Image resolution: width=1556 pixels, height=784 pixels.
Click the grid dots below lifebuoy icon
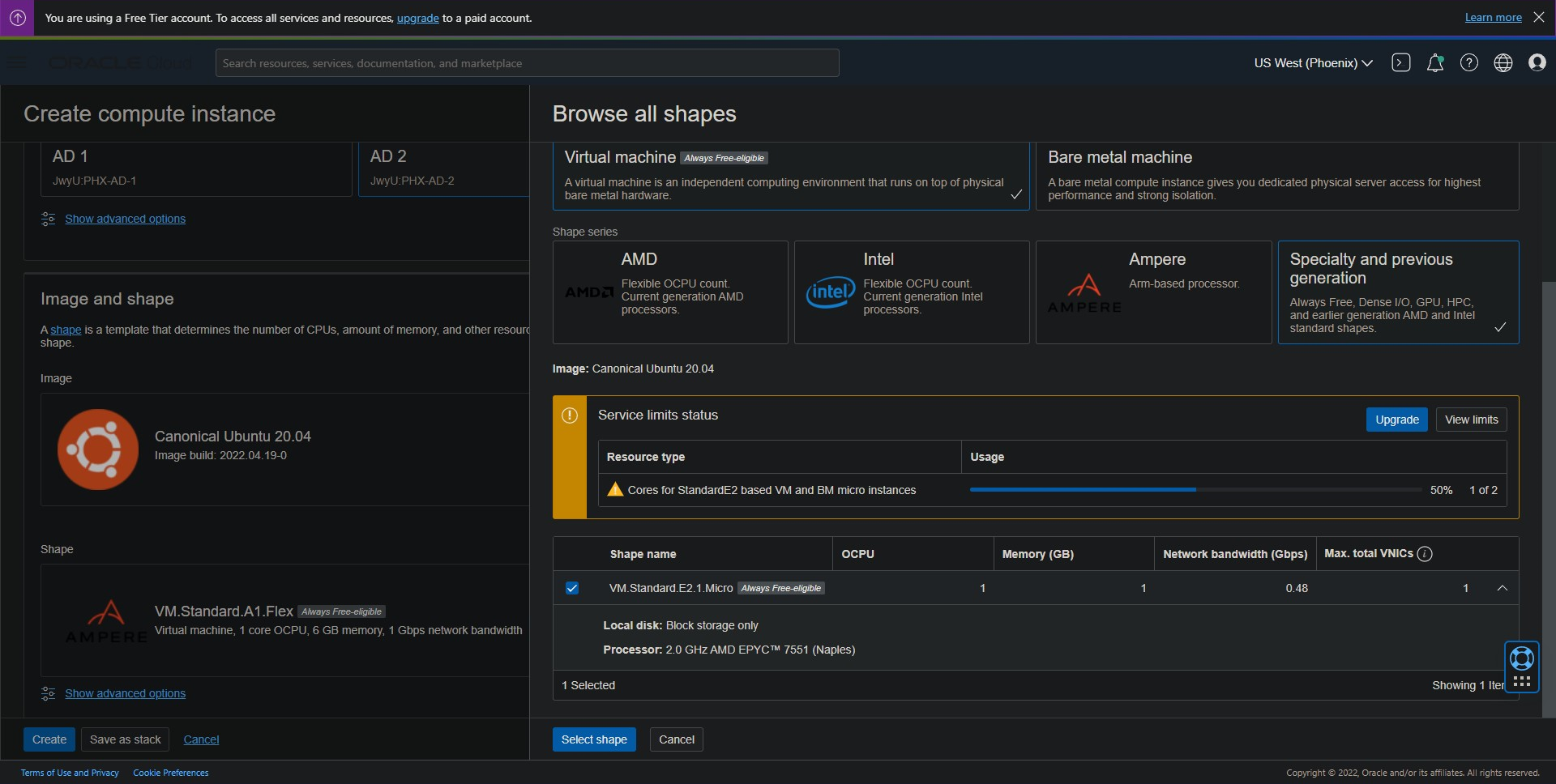coord(1522,681)
